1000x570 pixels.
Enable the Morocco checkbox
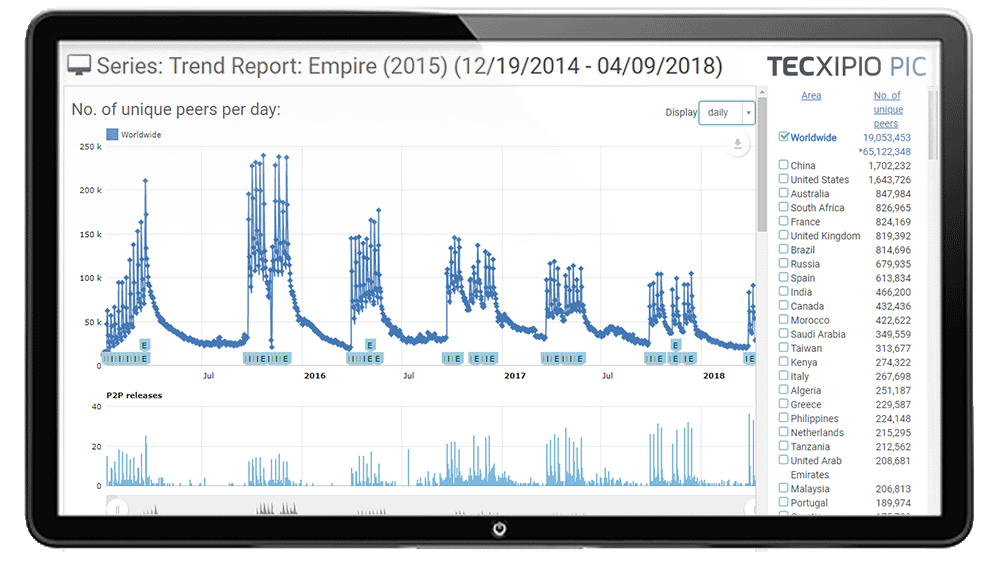pos(784,319)
